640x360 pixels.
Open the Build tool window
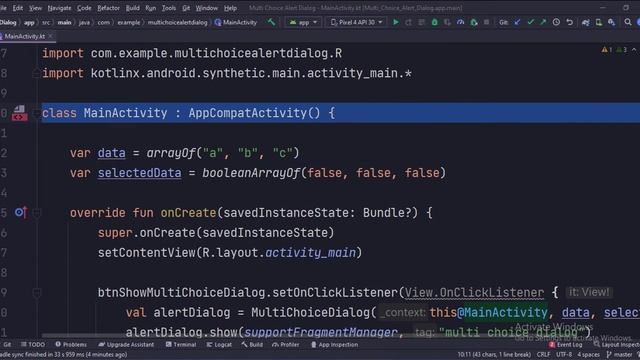252,344
